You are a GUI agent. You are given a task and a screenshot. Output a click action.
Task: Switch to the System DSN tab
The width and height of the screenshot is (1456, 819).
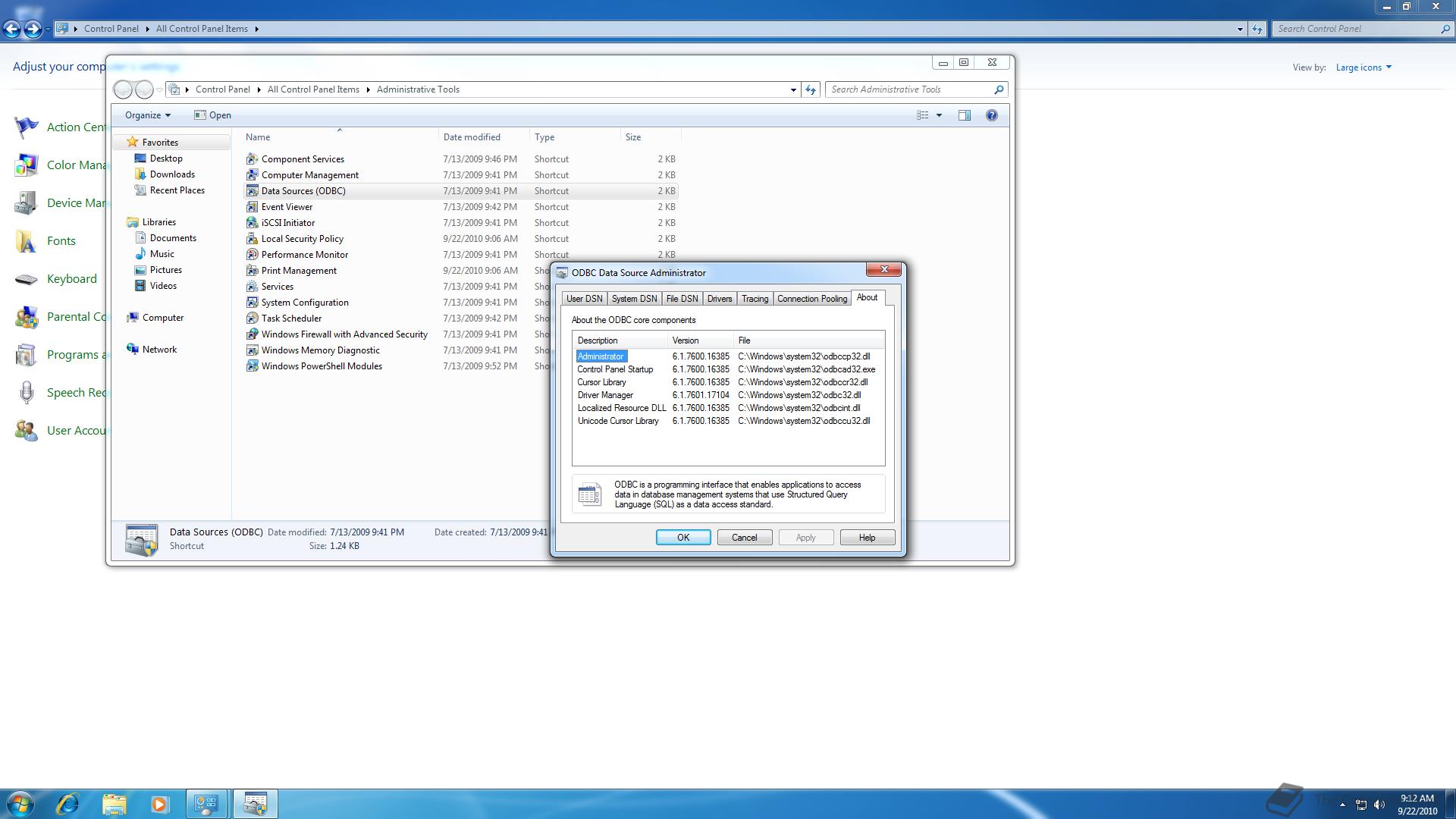click(x=634, y=299)
